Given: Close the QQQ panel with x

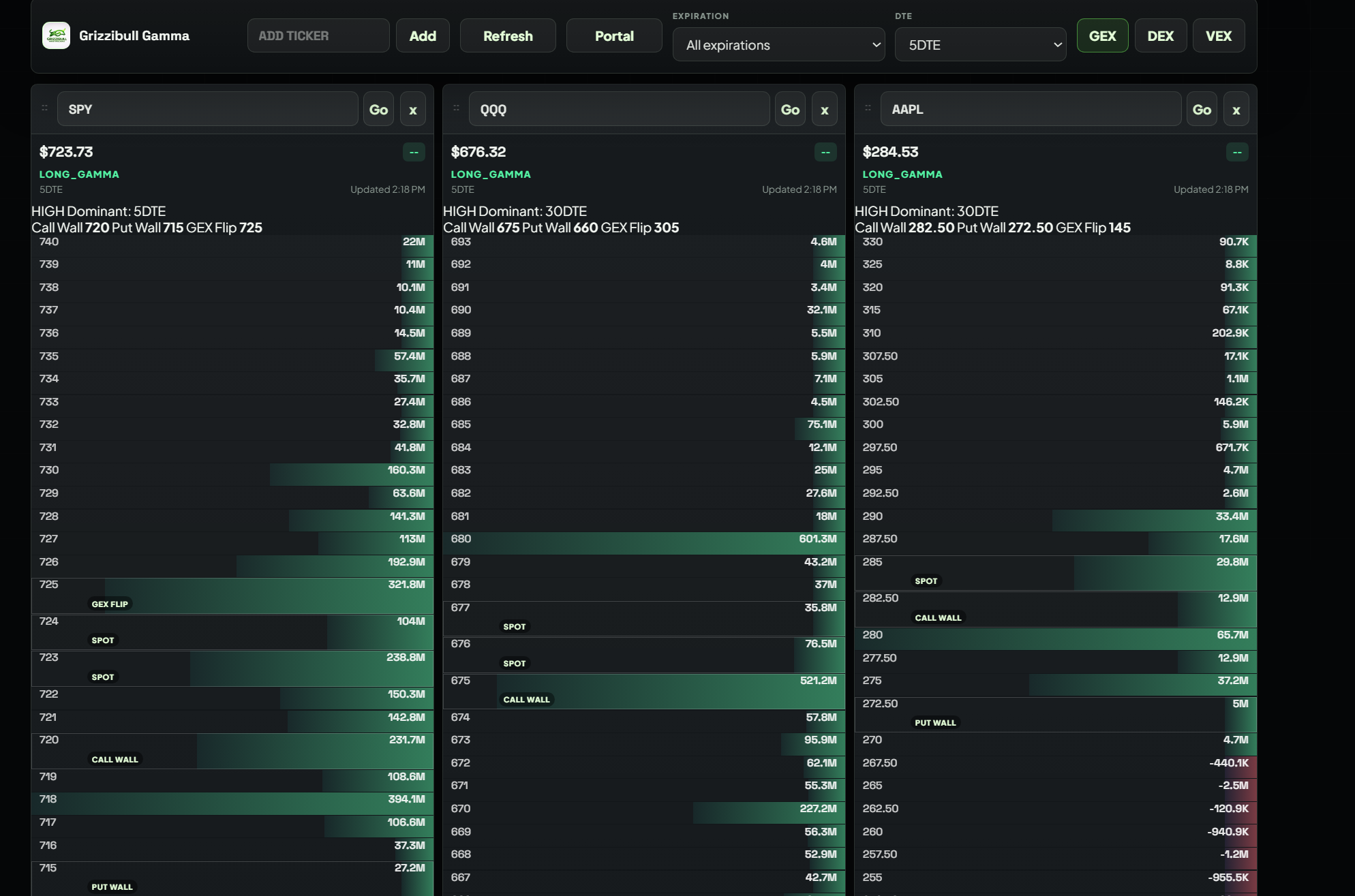Looking at the screenshot, I should (x=825, y=109).
